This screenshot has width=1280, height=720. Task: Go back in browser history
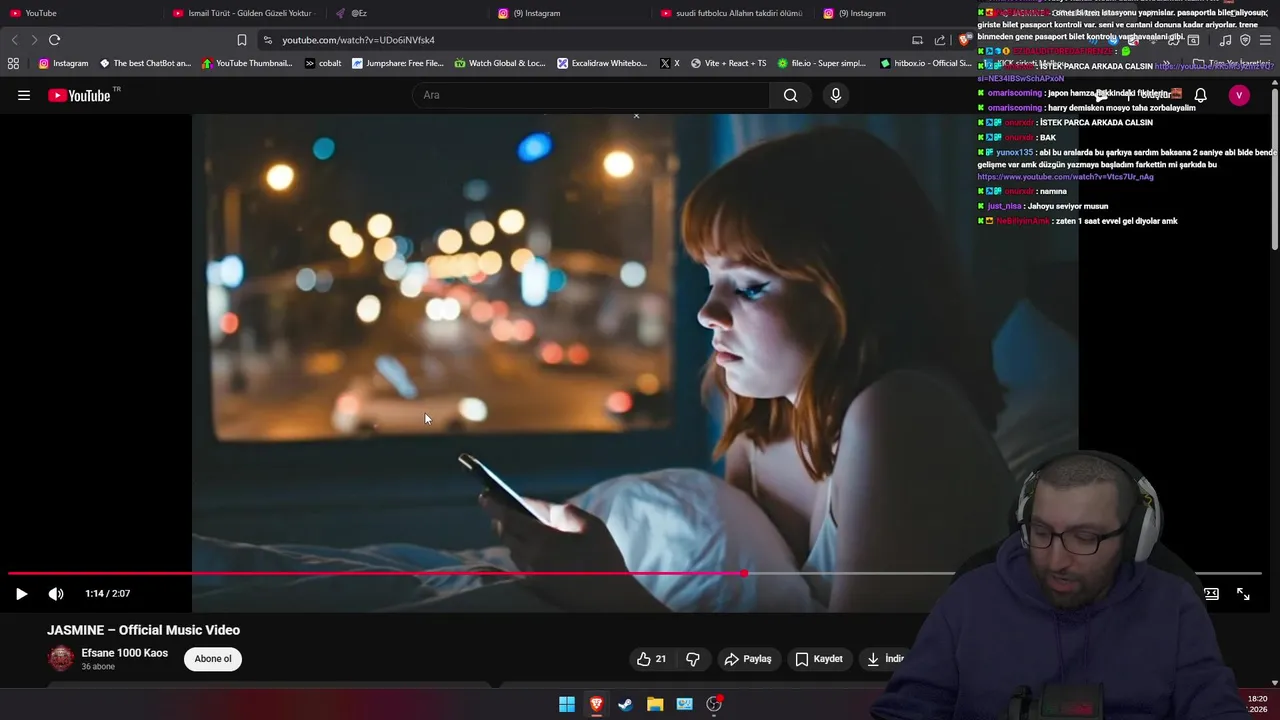tap(14, 40)
